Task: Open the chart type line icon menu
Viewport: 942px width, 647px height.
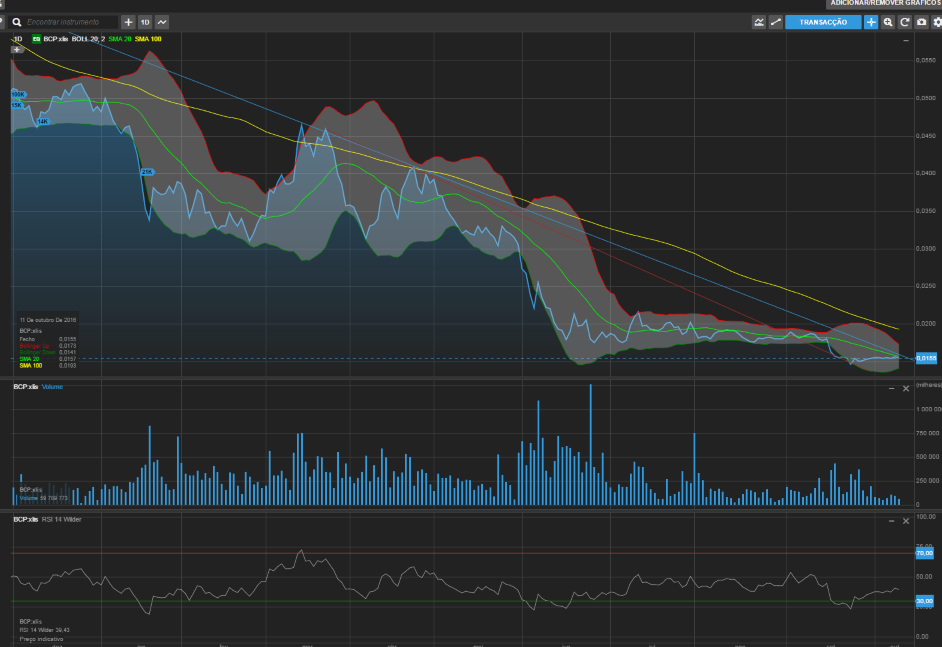Action: pos(162,21)
